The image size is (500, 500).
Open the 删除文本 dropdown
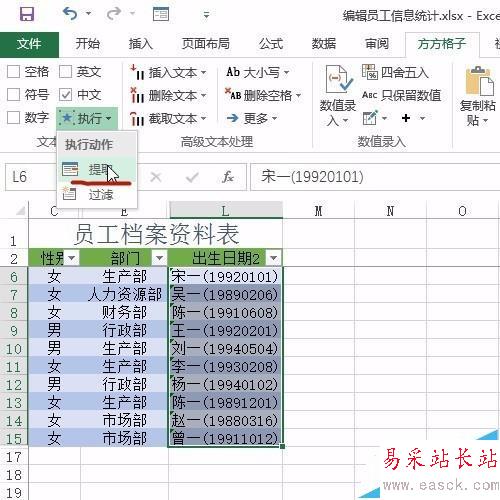click(169, 96)
